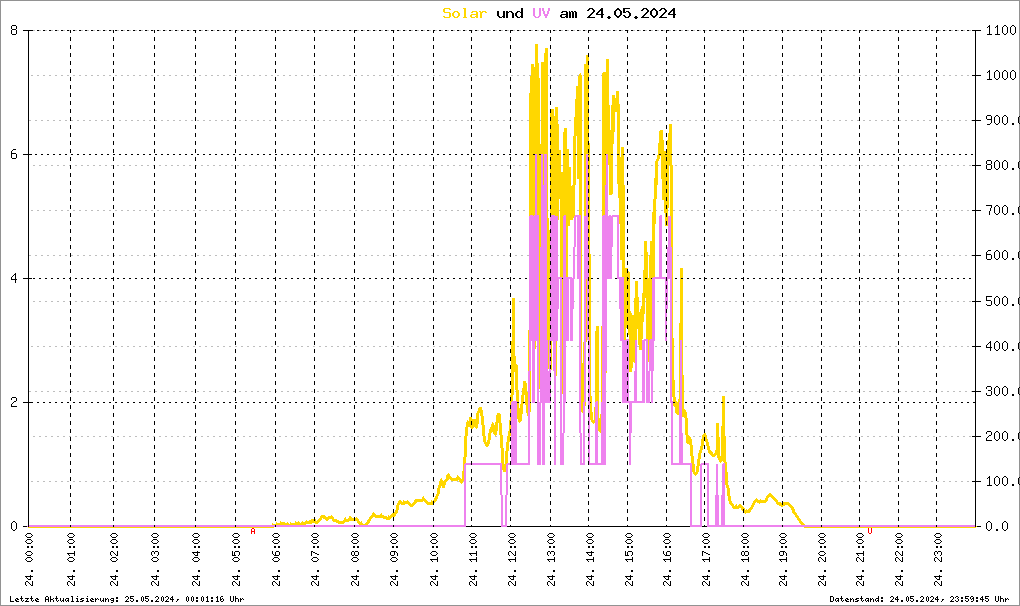
Task: Click the time label "24. 03:00"
Action: pos(155,560)
